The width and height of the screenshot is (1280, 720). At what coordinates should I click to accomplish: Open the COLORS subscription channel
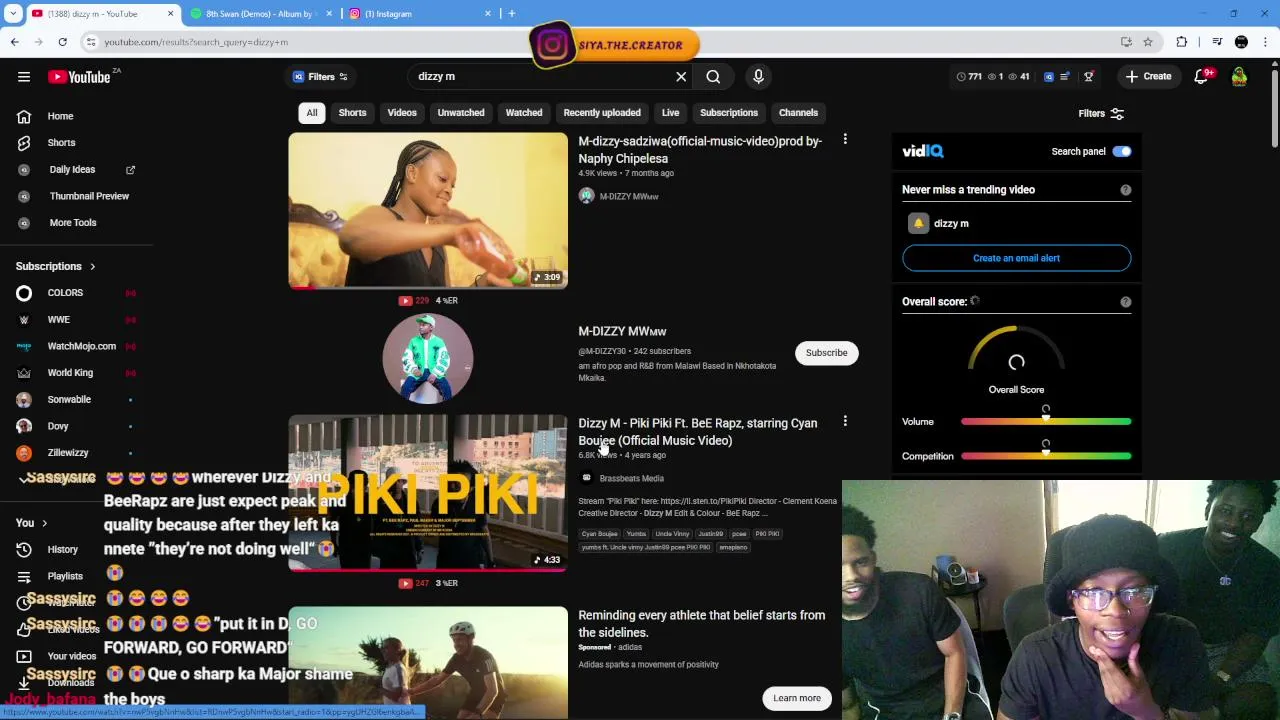pos(67,293)
